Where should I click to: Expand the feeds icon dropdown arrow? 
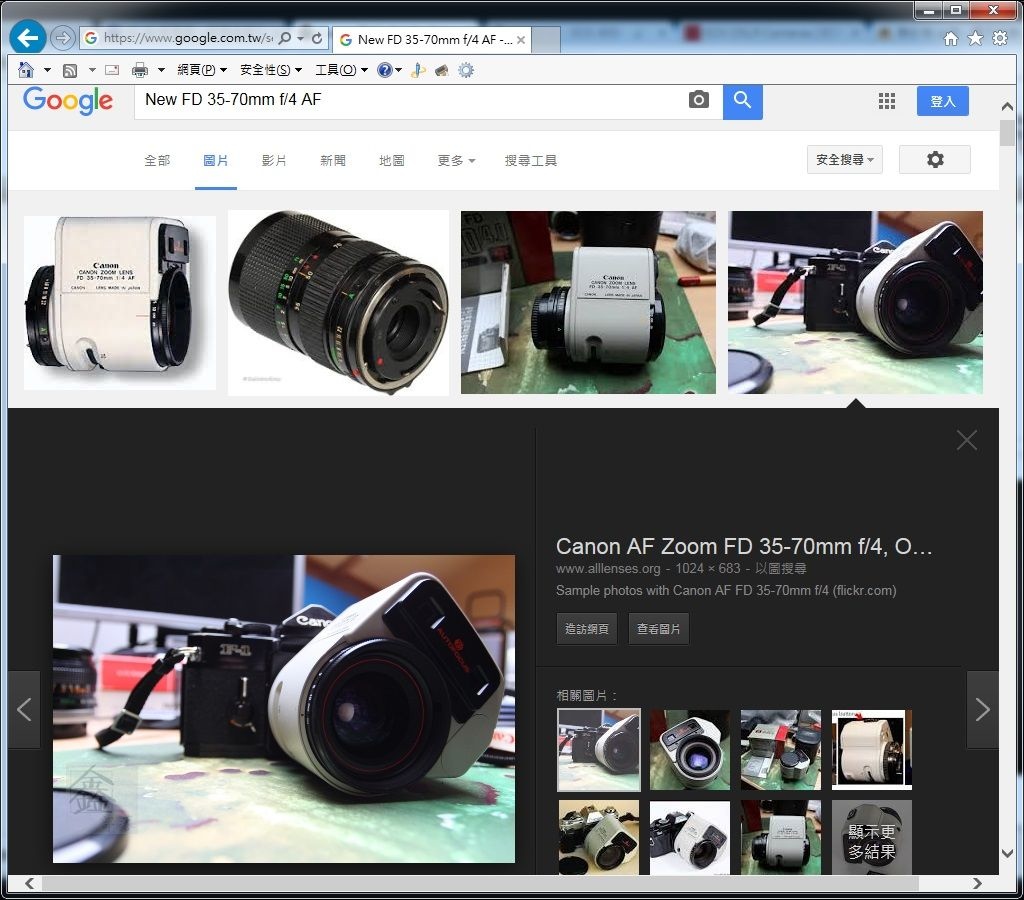(92, 70)
